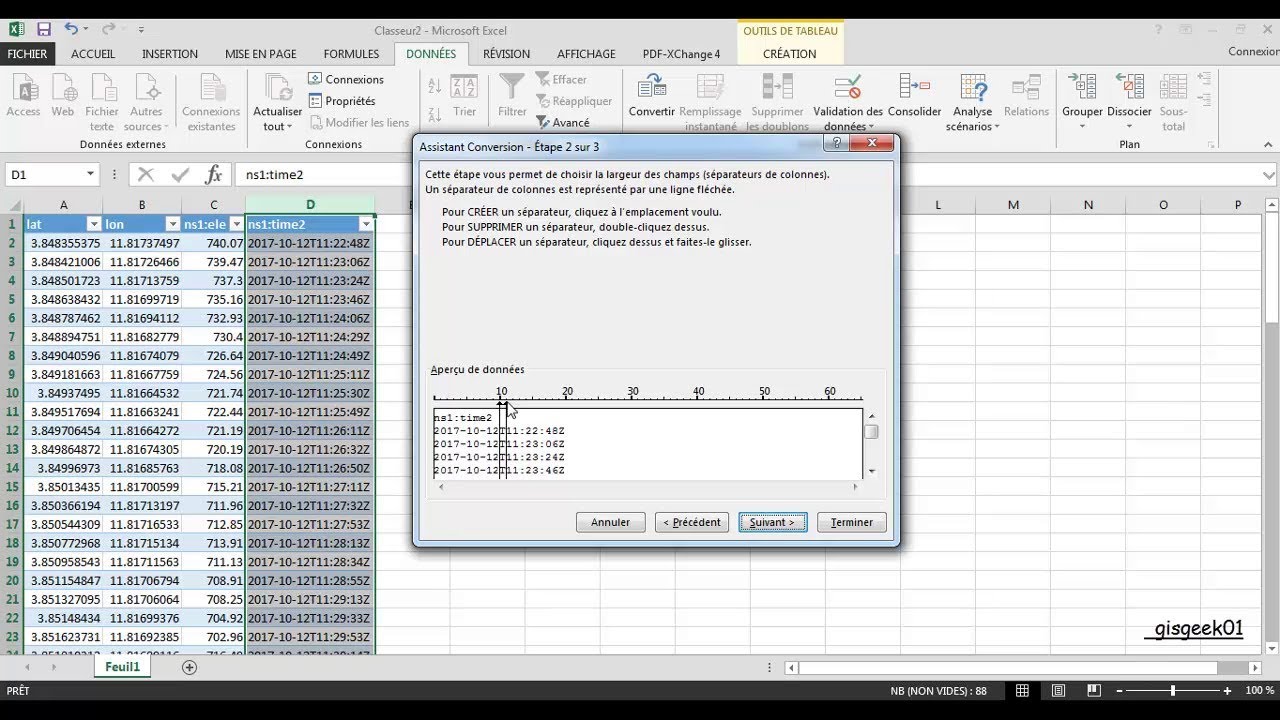The width and height of the screenshot is (1280, 720).
Task: Click Remplissage instantané icon
Action: (x=712, y=102)
